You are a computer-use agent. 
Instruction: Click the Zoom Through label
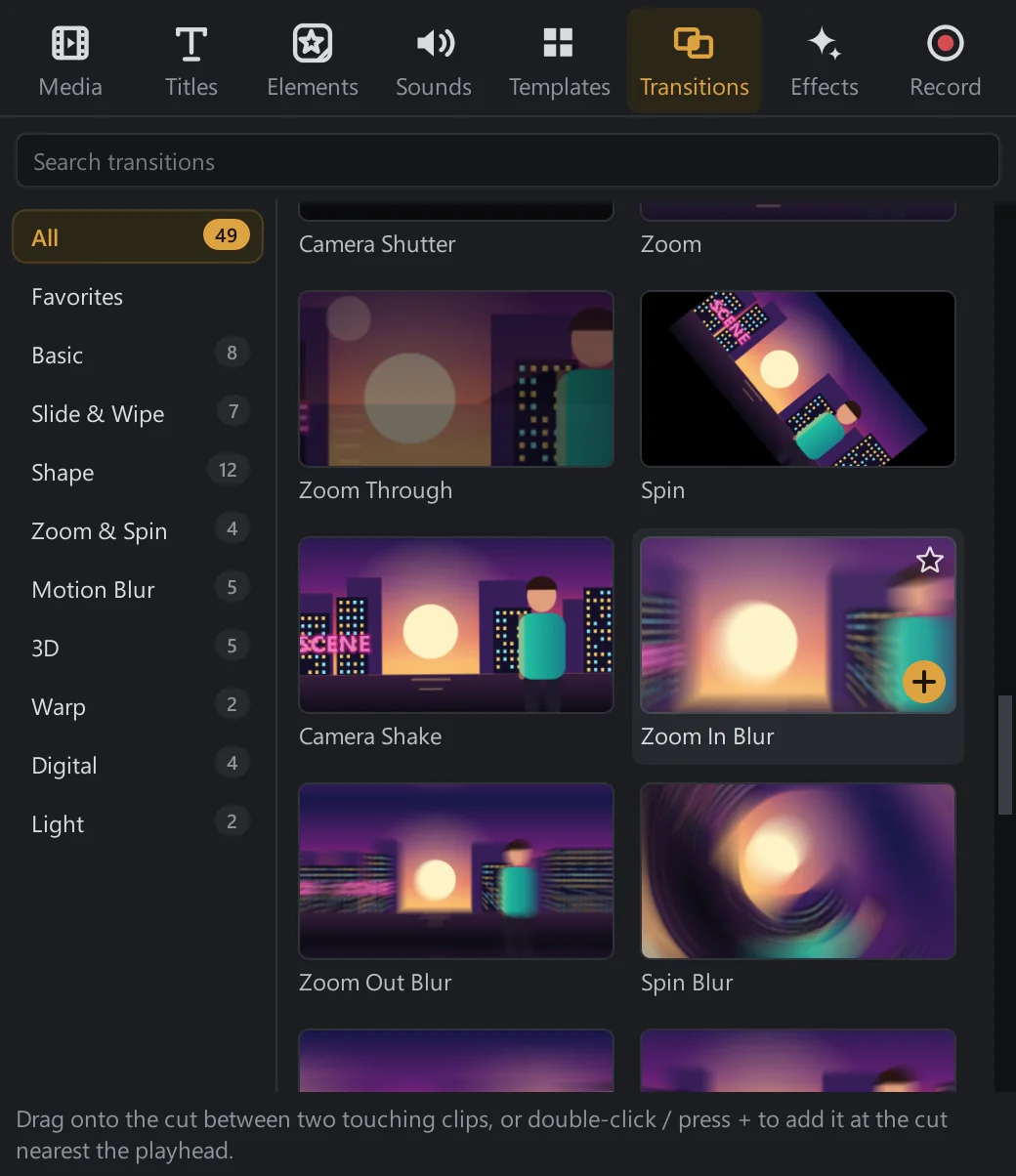375,490
